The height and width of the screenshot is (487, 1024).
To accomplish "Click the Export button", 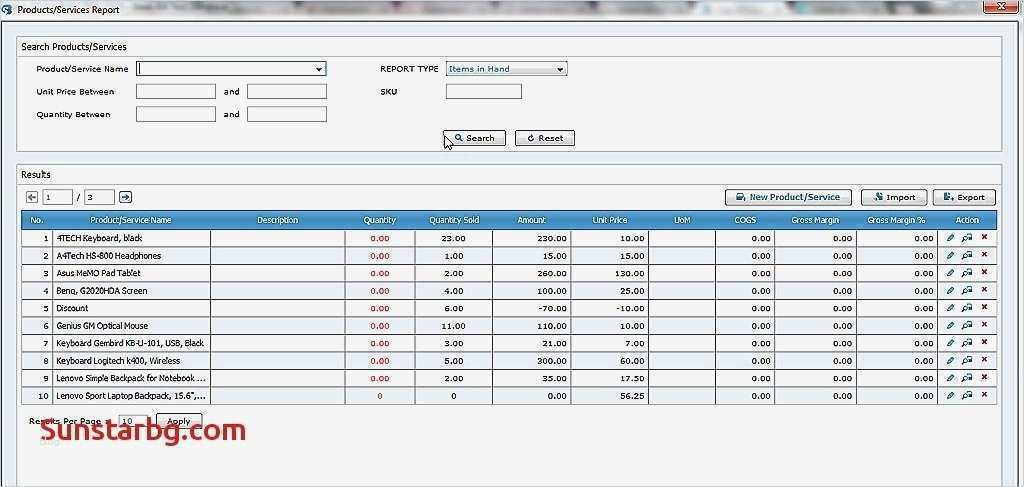I will [x=964, y=197].
